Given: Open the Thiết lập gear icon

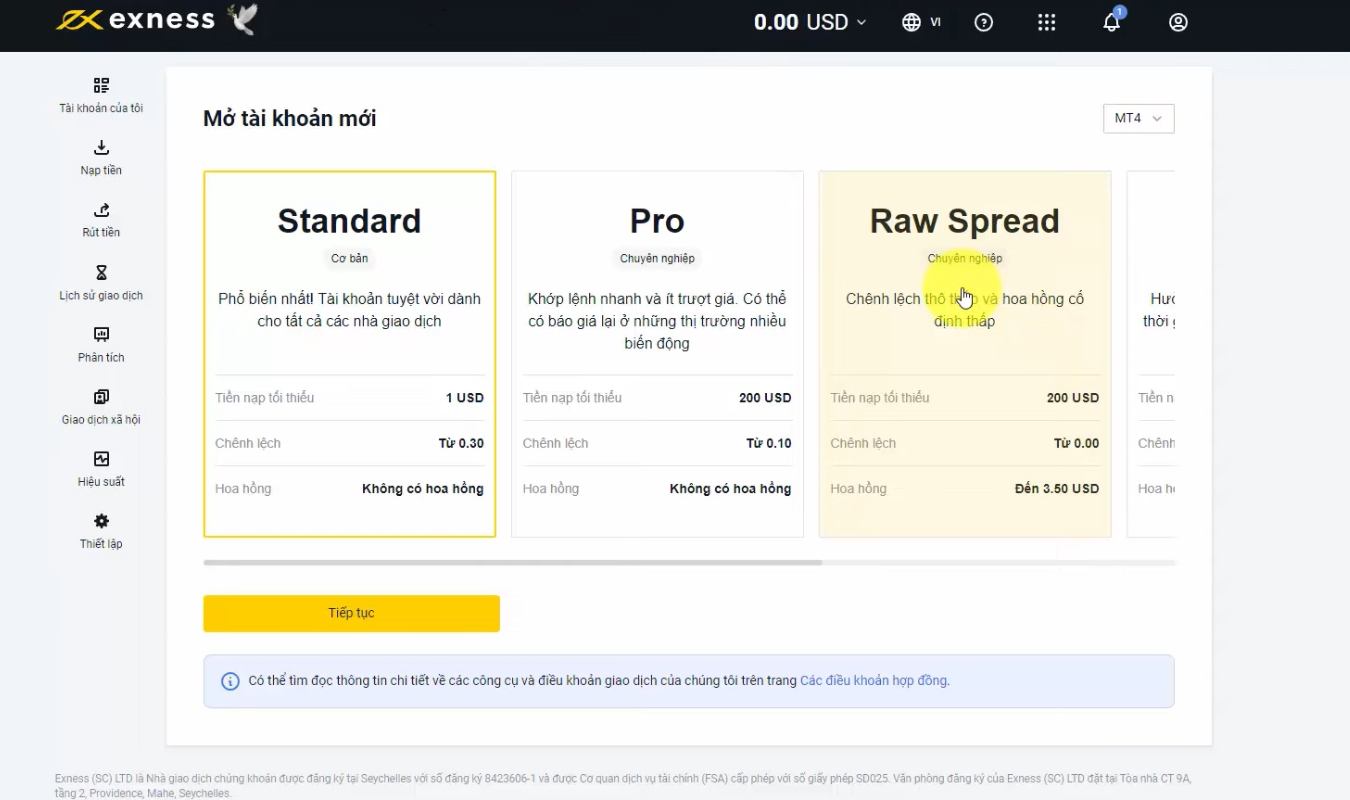Looking at the screenshot, I should click(101, 521).
